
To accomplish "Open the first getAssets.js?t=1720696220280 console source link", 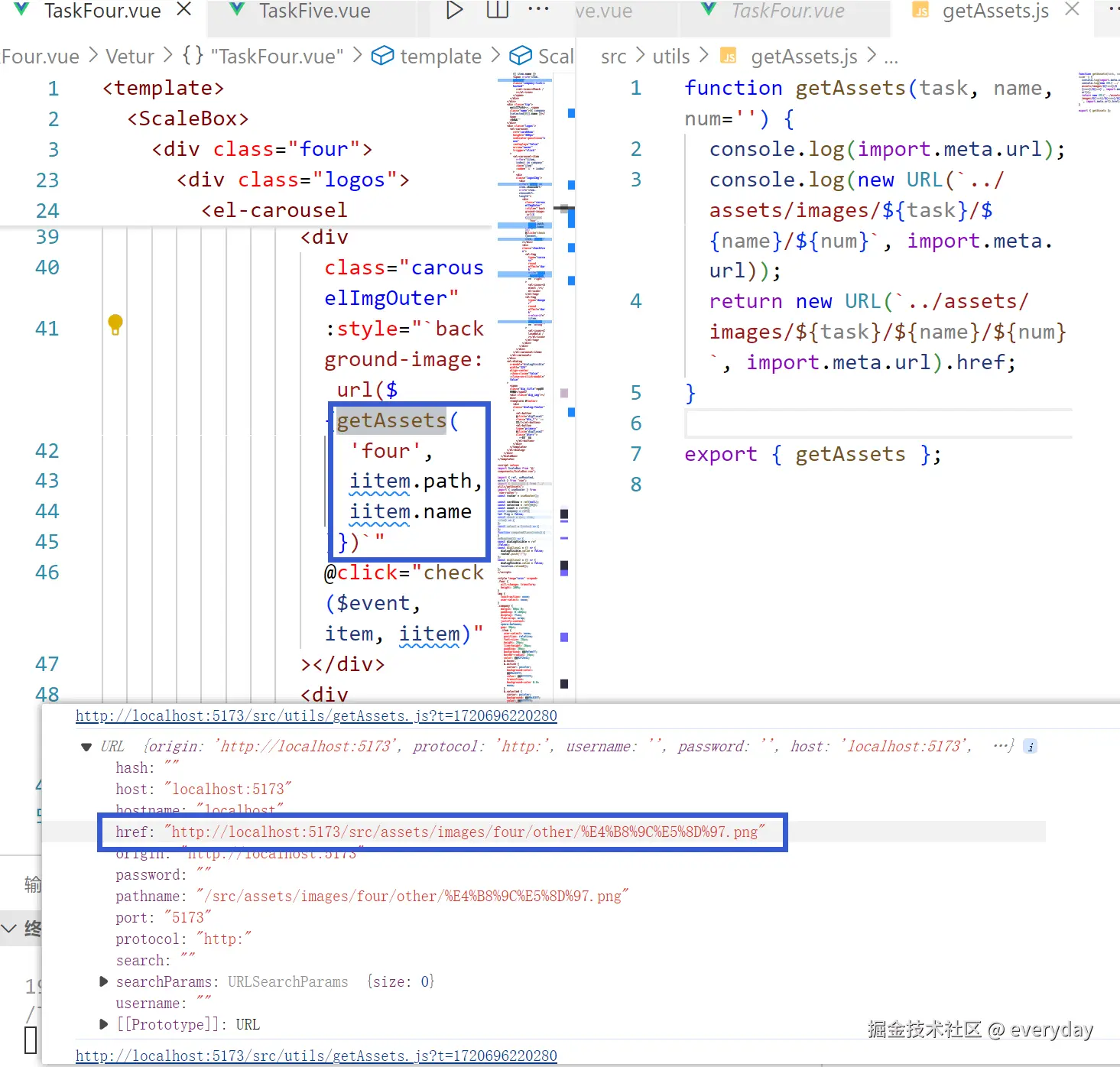I will [x=316, y=715].
